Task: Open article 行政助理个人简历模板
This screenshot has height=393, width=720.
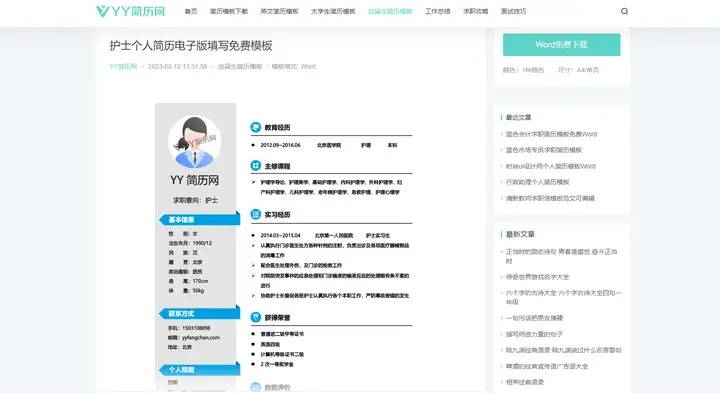Action: pos(537,182)
